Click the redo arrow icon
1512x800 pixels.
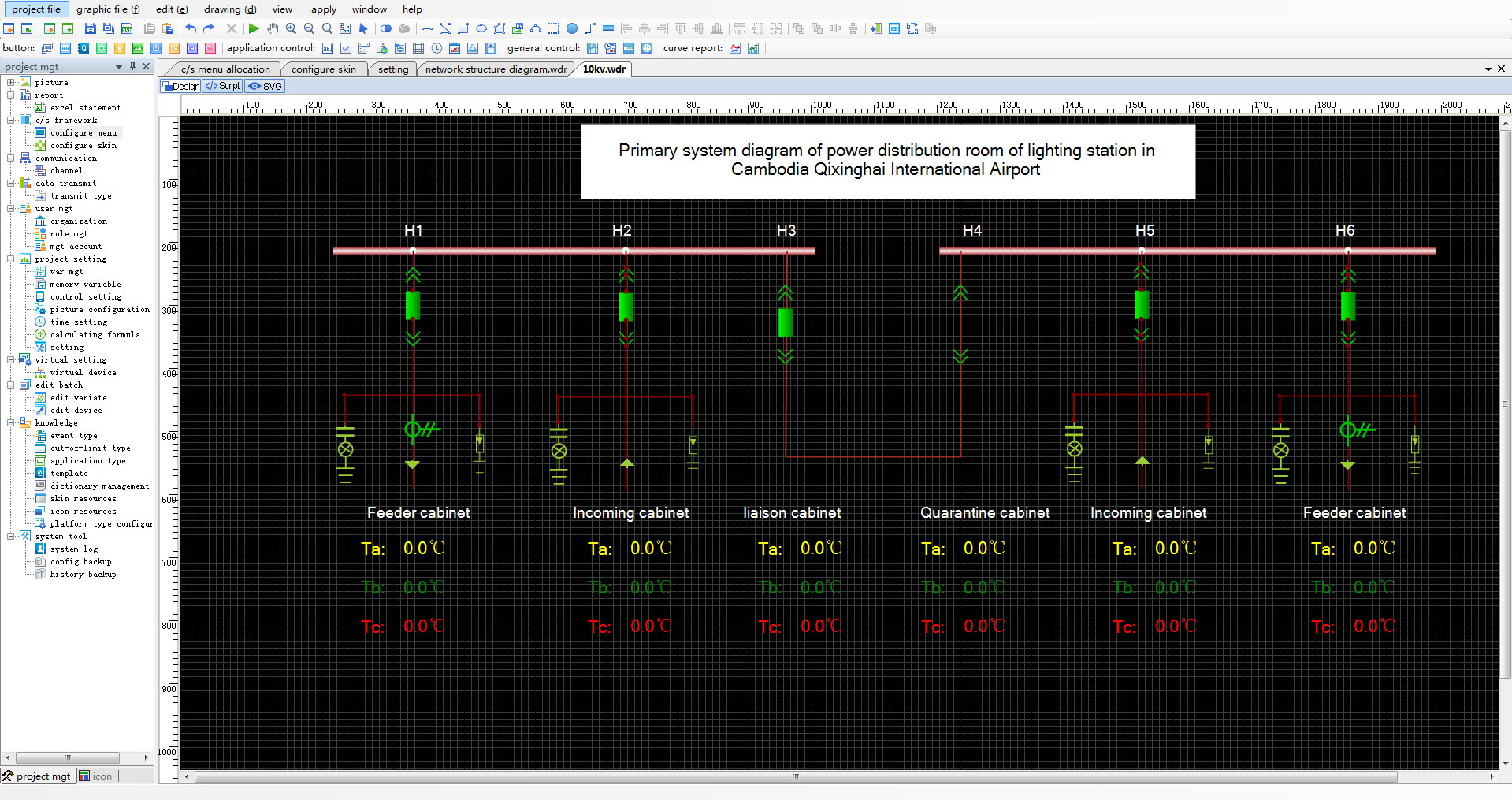click(209, 28)
